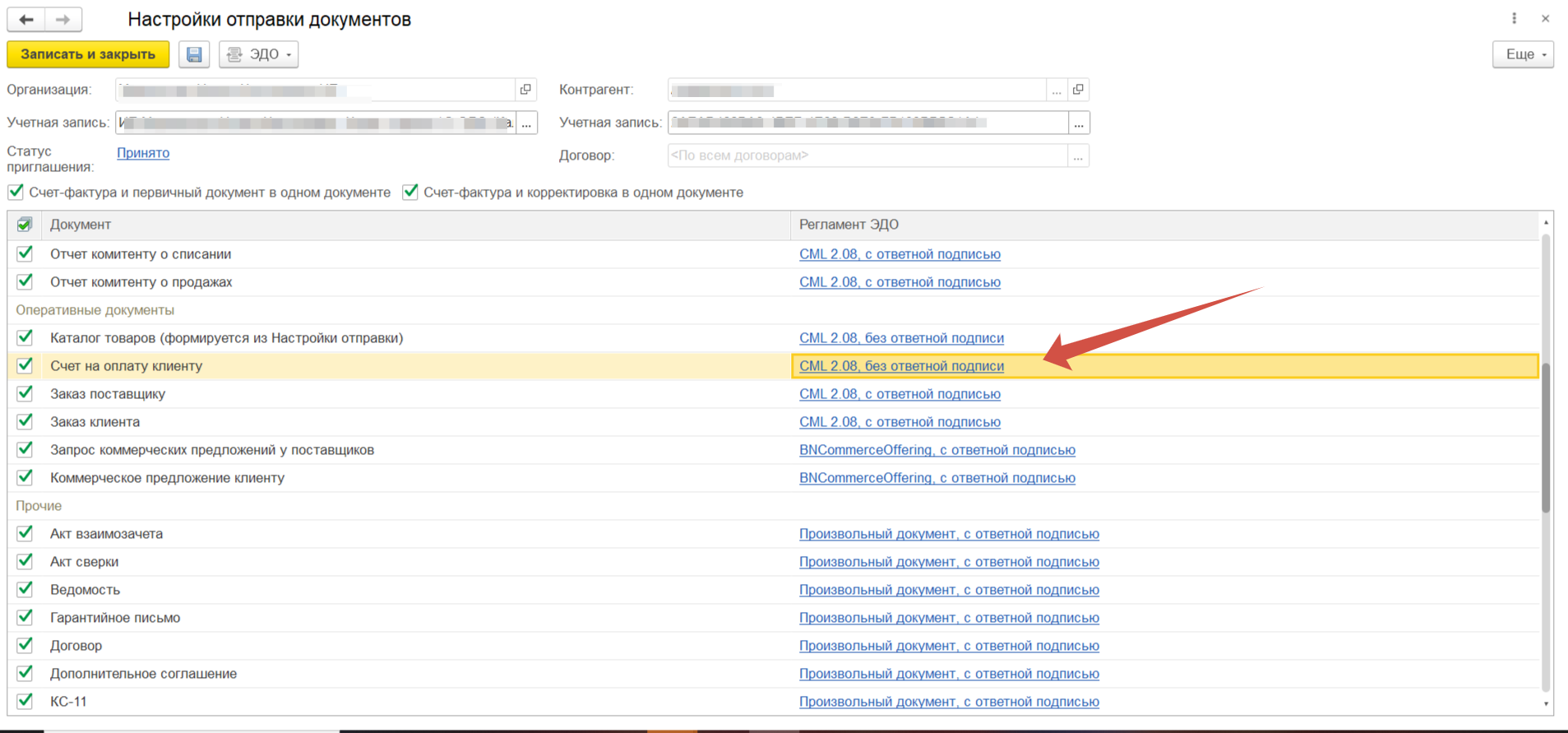
Task: Open the Еще dropdown menu
Action: [x=1523, y=54]
